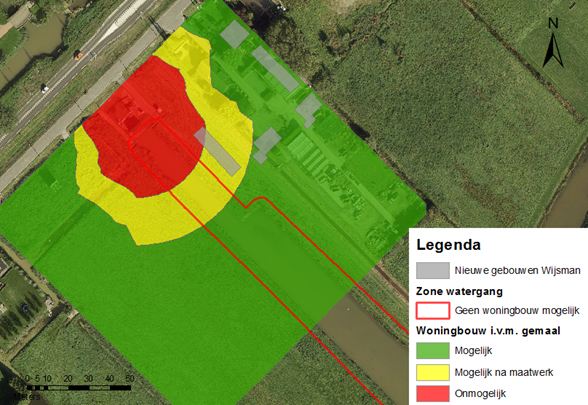This screenshot has height=405, width=588.
Task: Click the Nieuwe gebouwen Wijsman label
Action: tap(517, 270)
